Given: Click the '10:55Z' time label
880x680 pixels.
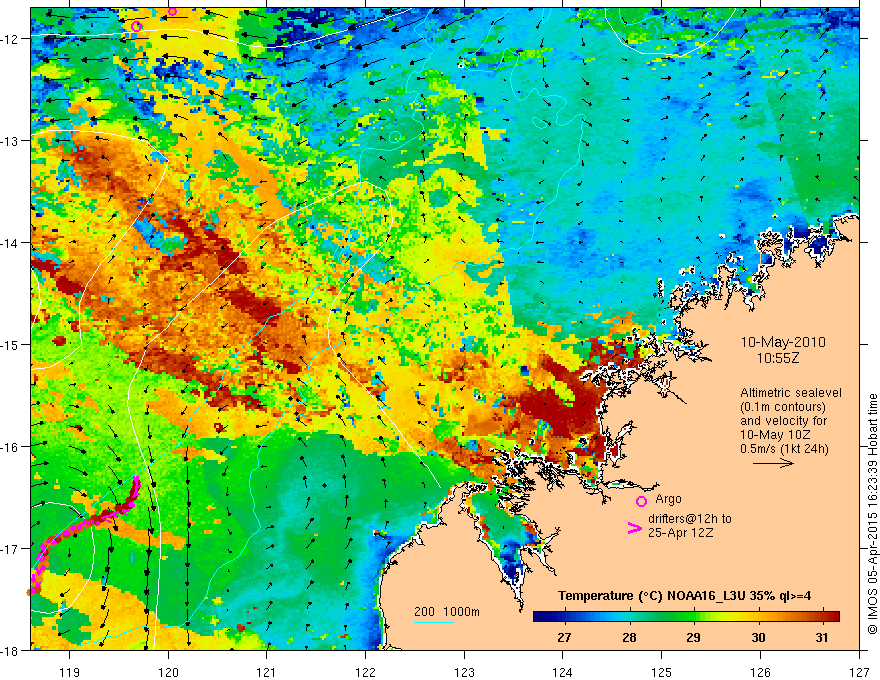Looking at the screenshot, I should point(778,358).
